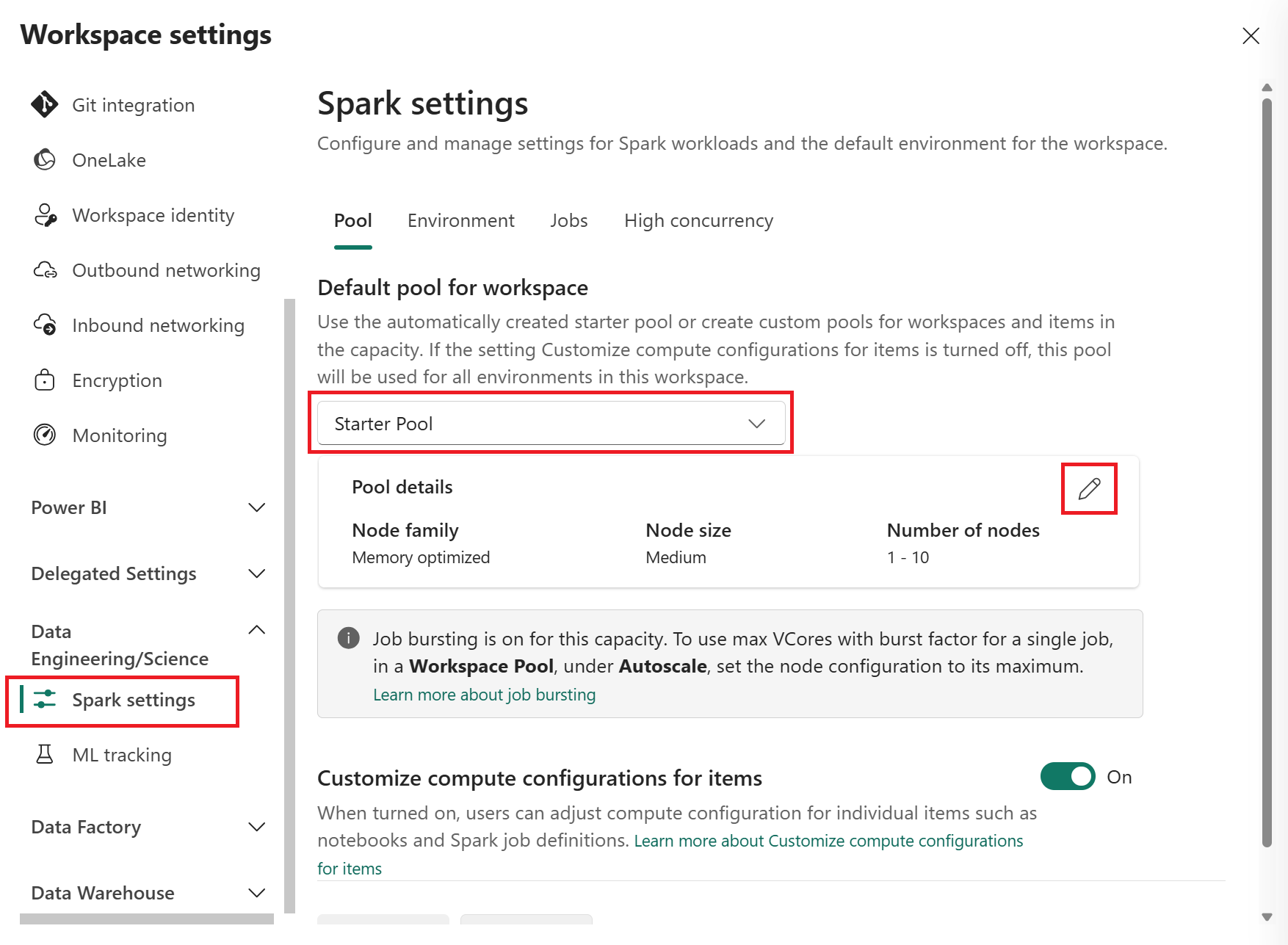Open Inbound networking settings
The height and width of the screenshot is (945, 1288).
(159, 325)
